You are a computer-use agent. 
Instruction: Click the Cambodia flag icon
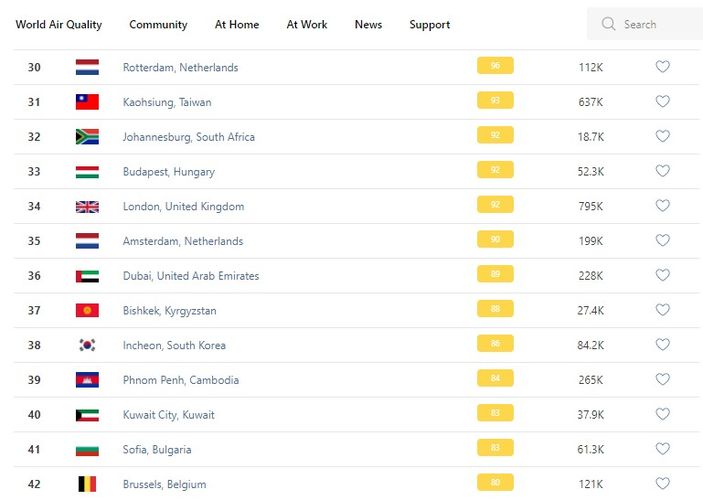coord(87,380)
